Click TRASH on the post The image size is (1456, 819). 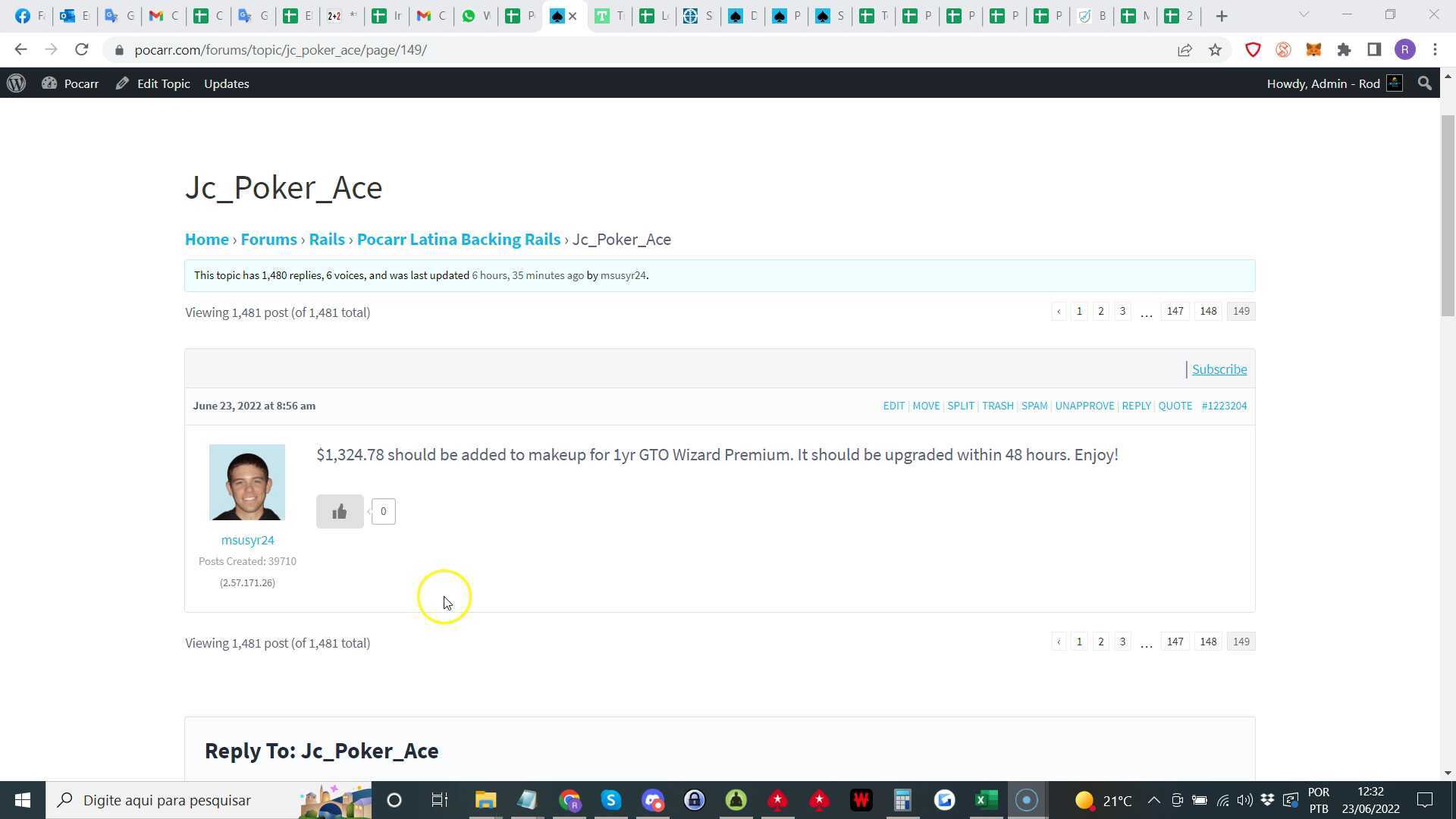997,406
